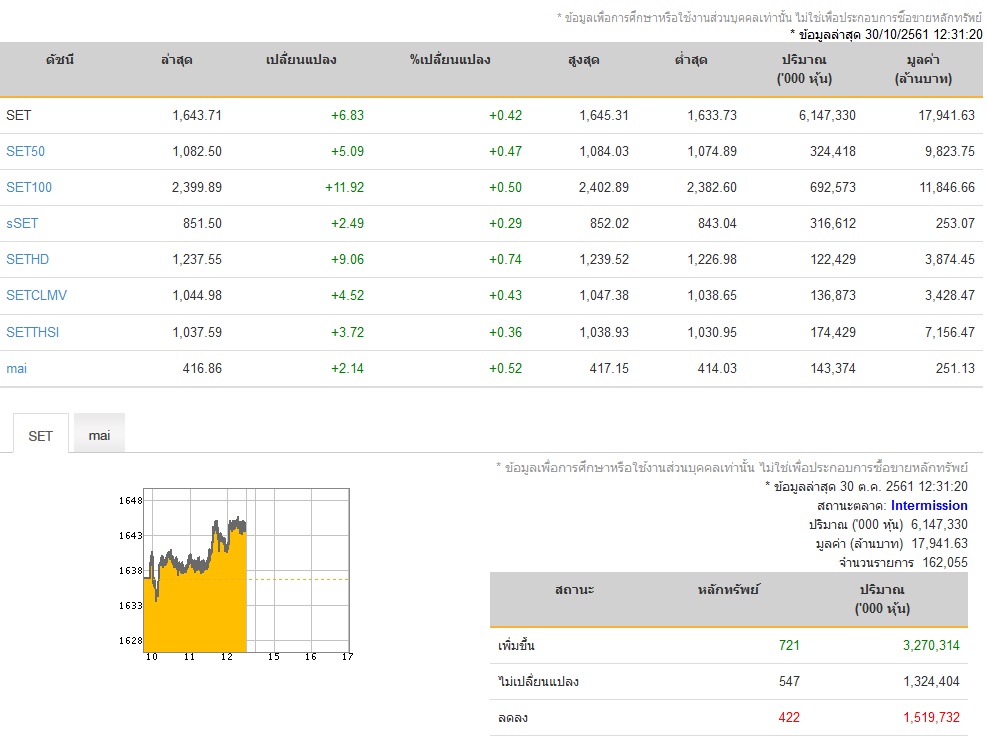The image size is (987, 752).
Task: Select the SET chart tab
Action: point(40,435)
